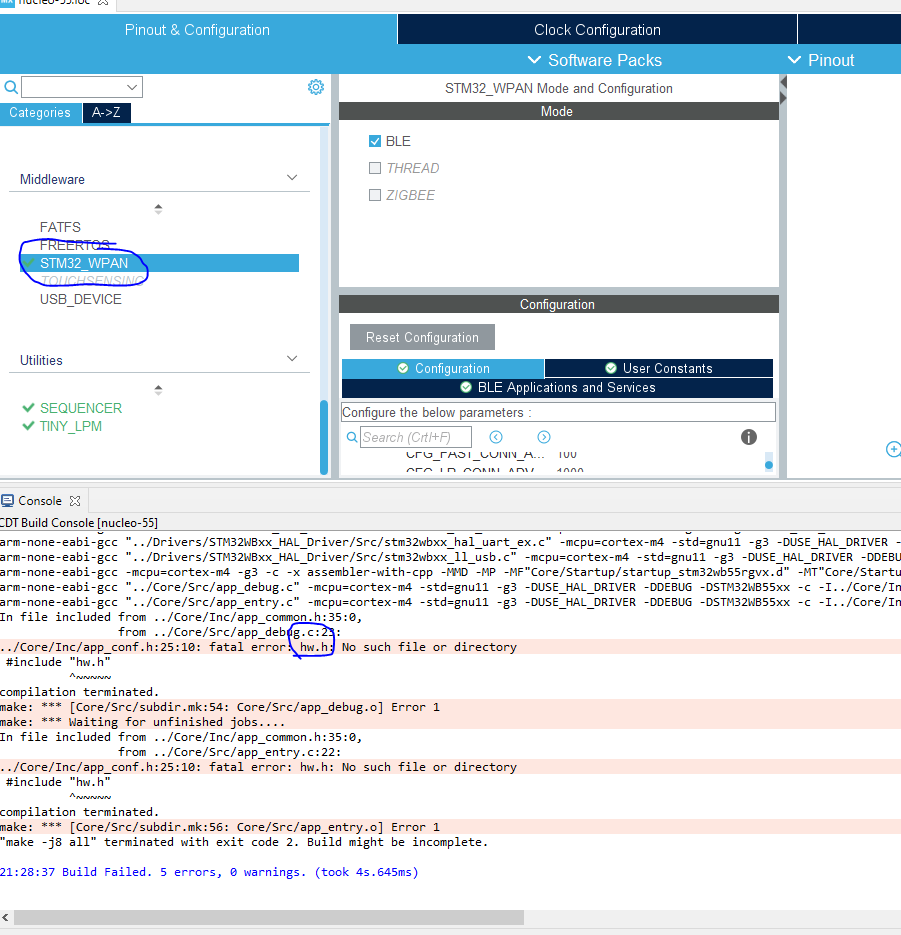
Task: Open the Configuration sub-tab
Action: 443,369
